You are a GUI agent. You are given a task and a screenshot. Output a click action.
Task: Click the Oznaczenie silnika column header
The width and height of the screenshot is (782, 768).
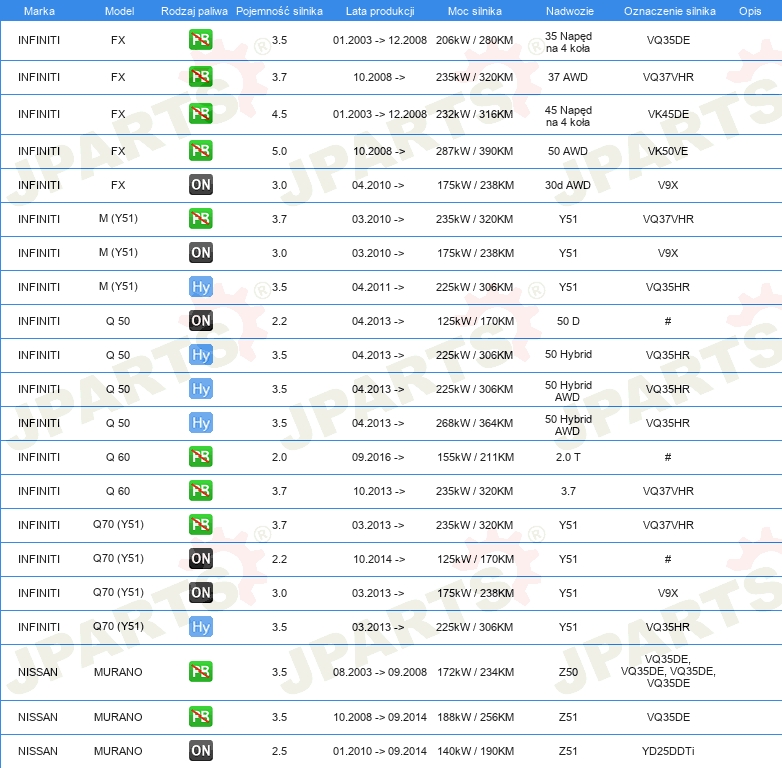point(669,11)
